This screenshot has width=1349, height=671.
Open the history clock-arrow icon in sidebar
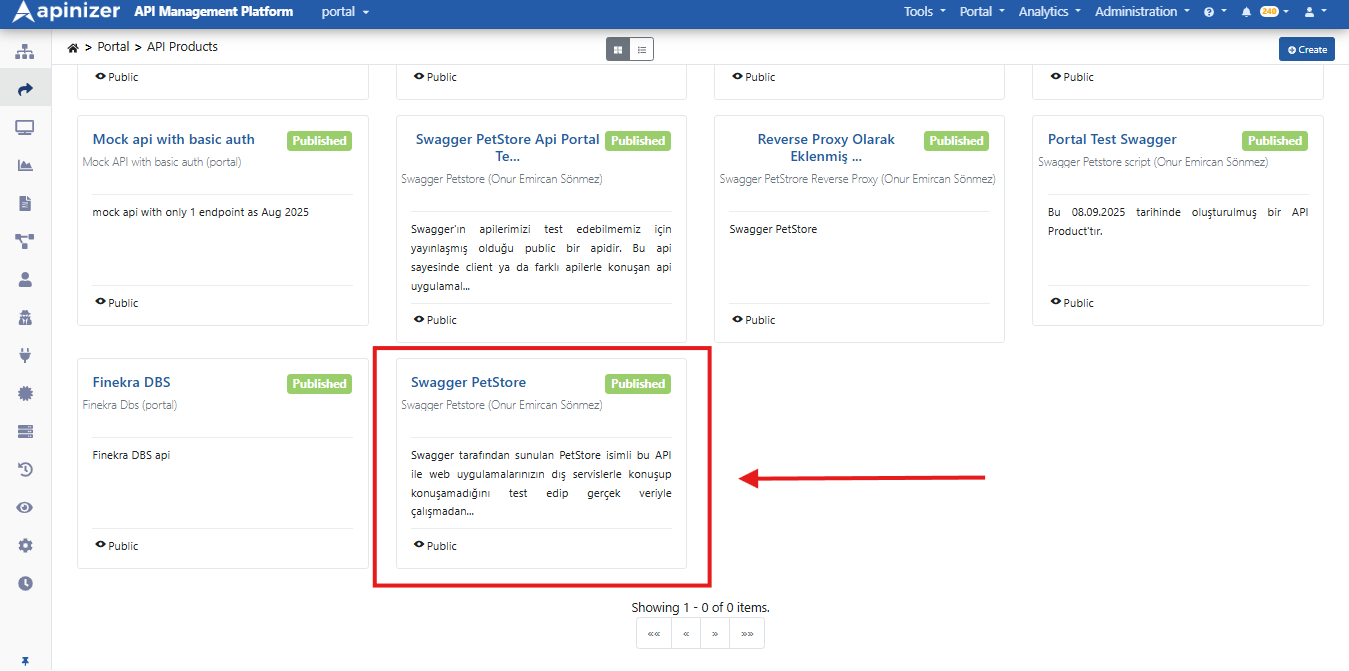(25, 469)
